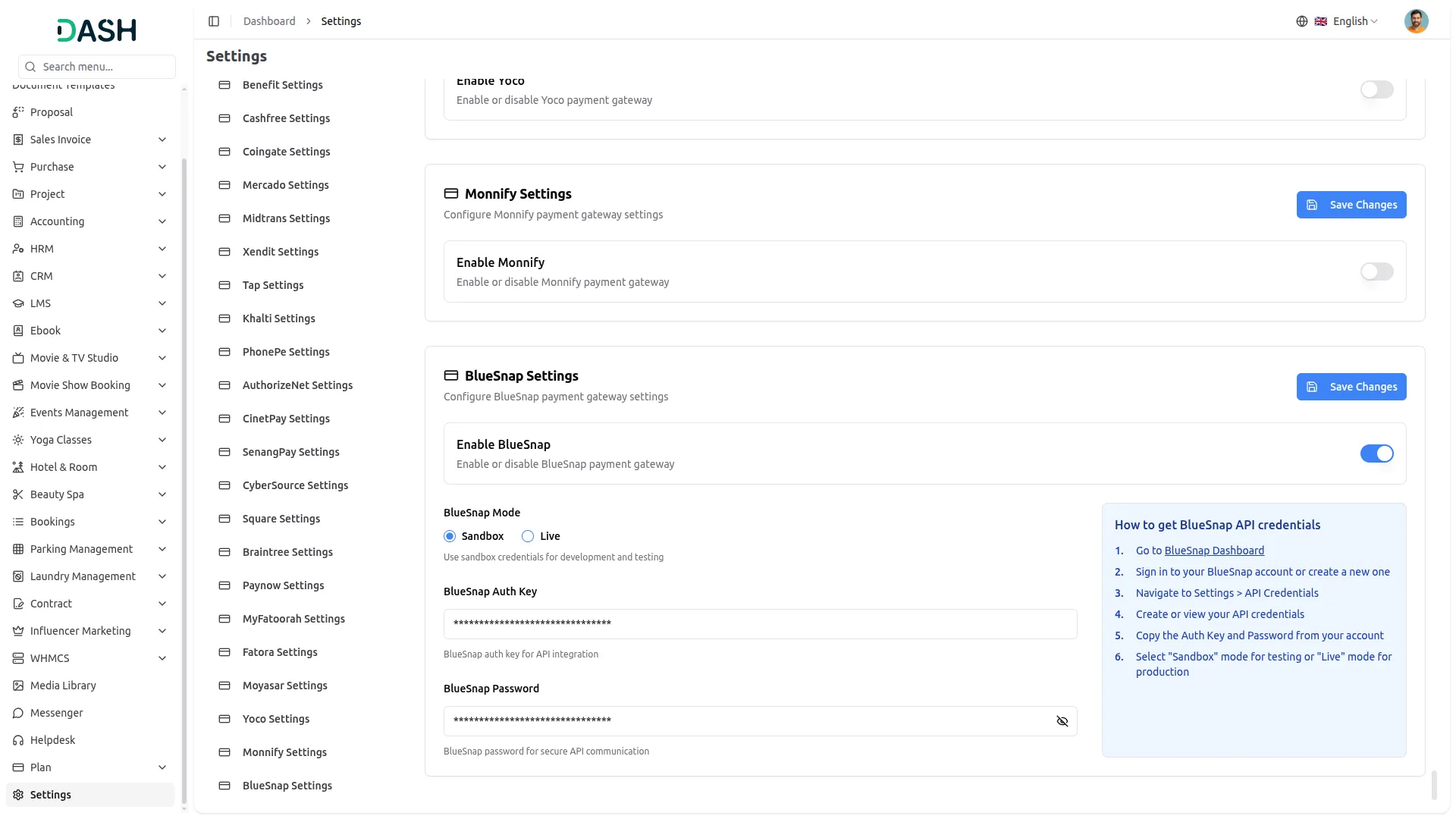
Task: Disable the Enable BlueSnap switch
Action: tap(1376, 453)
